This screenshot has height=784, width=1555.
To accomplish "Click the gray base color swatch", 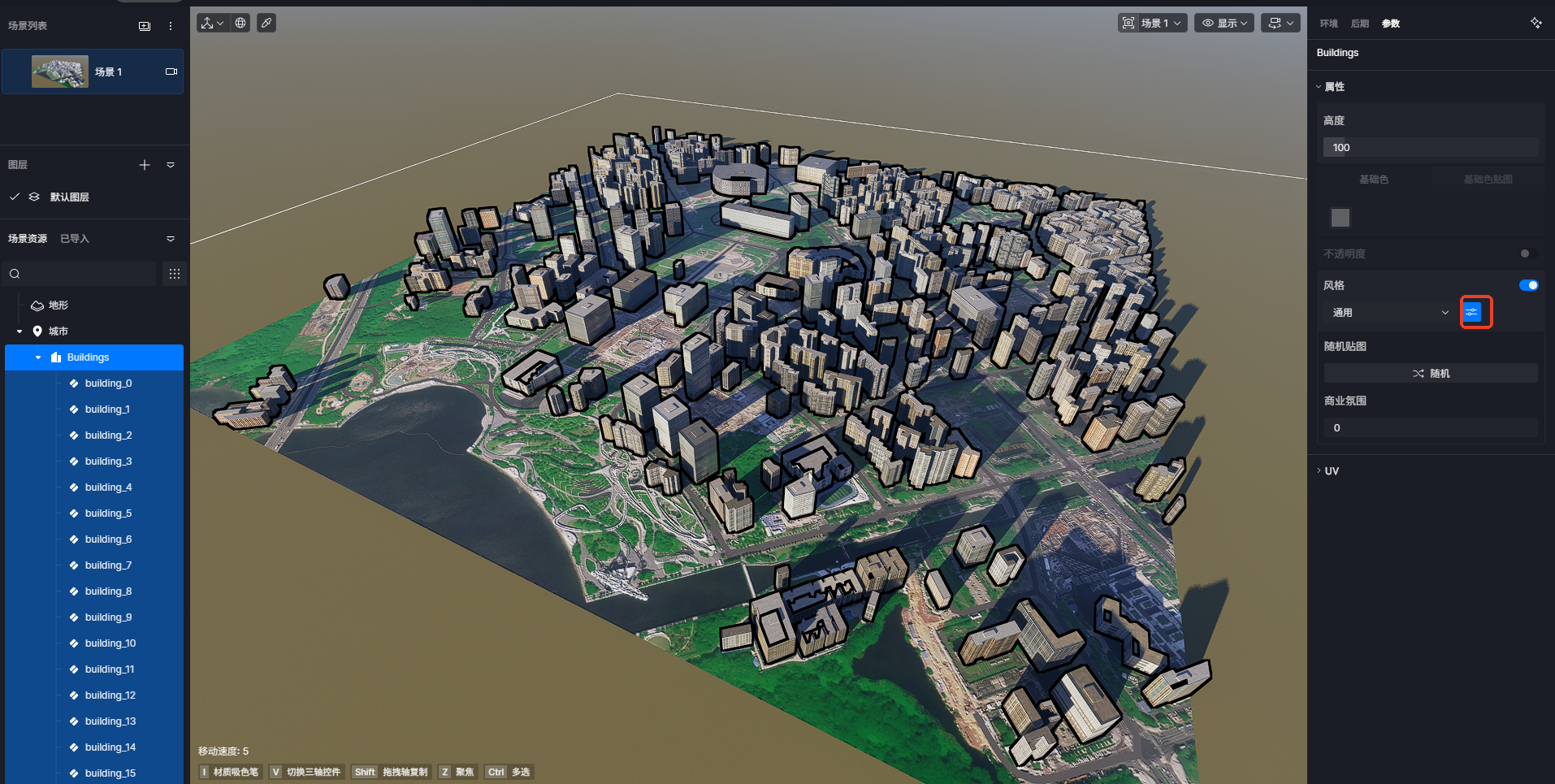I will click(1341, 218).
